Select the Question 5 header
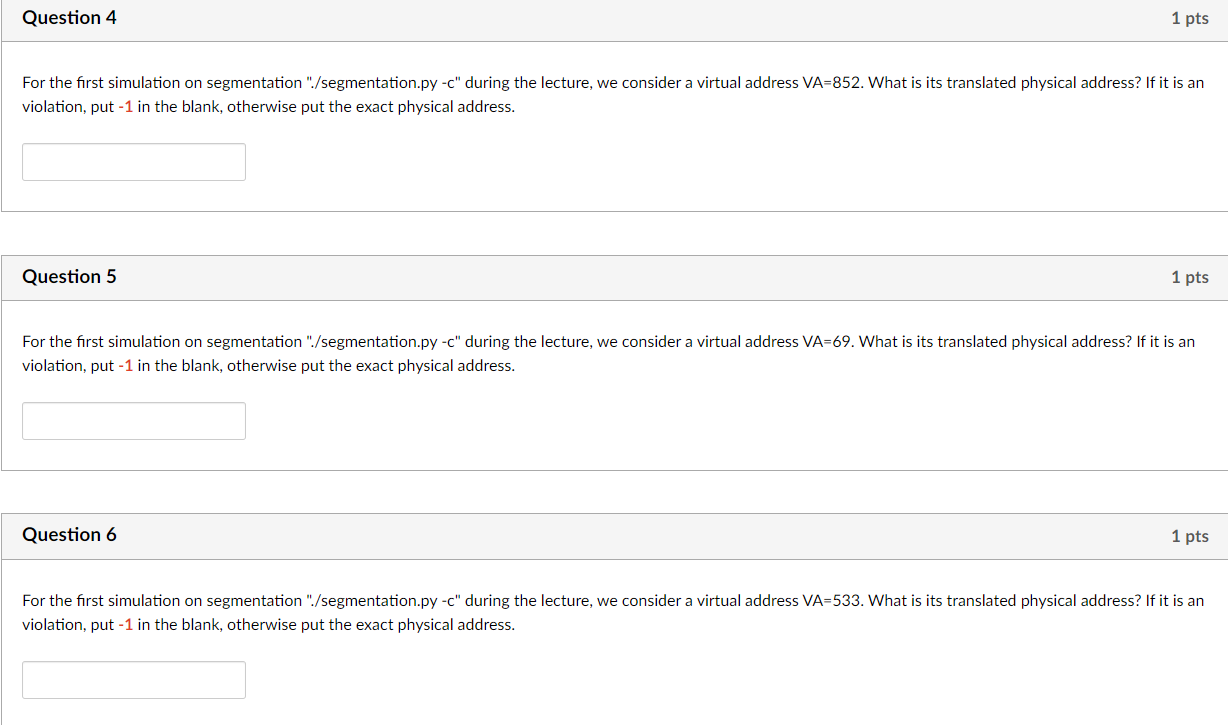Screen dimensions: 1228x725 point(69,276)
